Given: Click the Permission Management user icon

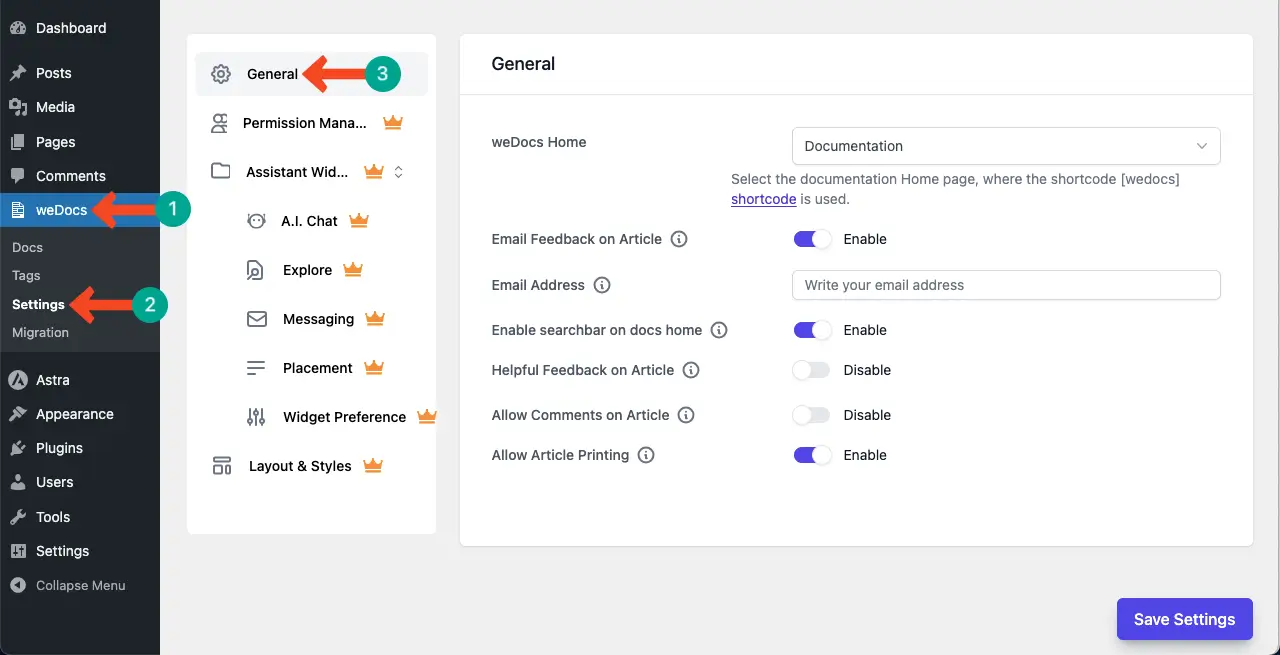Looking at the screenshot, I should click(x=219, y=123).
